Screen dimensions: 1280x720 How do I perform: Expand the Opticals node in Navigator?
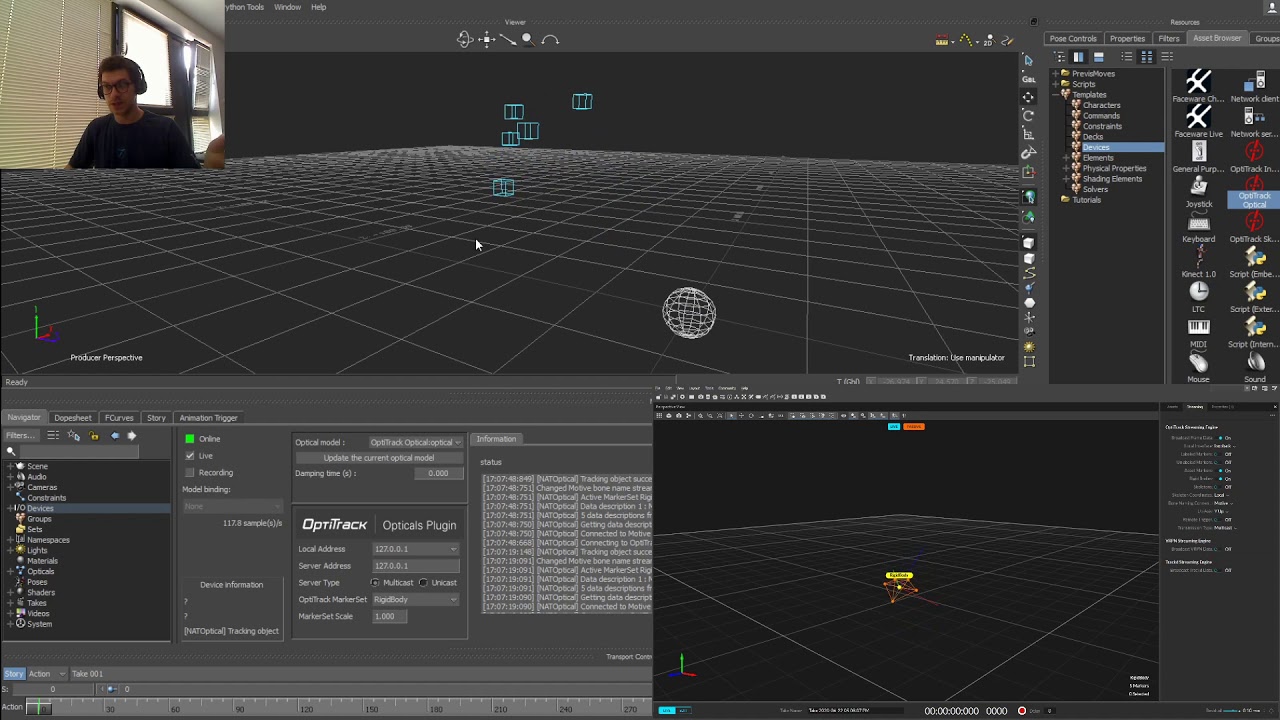click(x=10, y=571)
